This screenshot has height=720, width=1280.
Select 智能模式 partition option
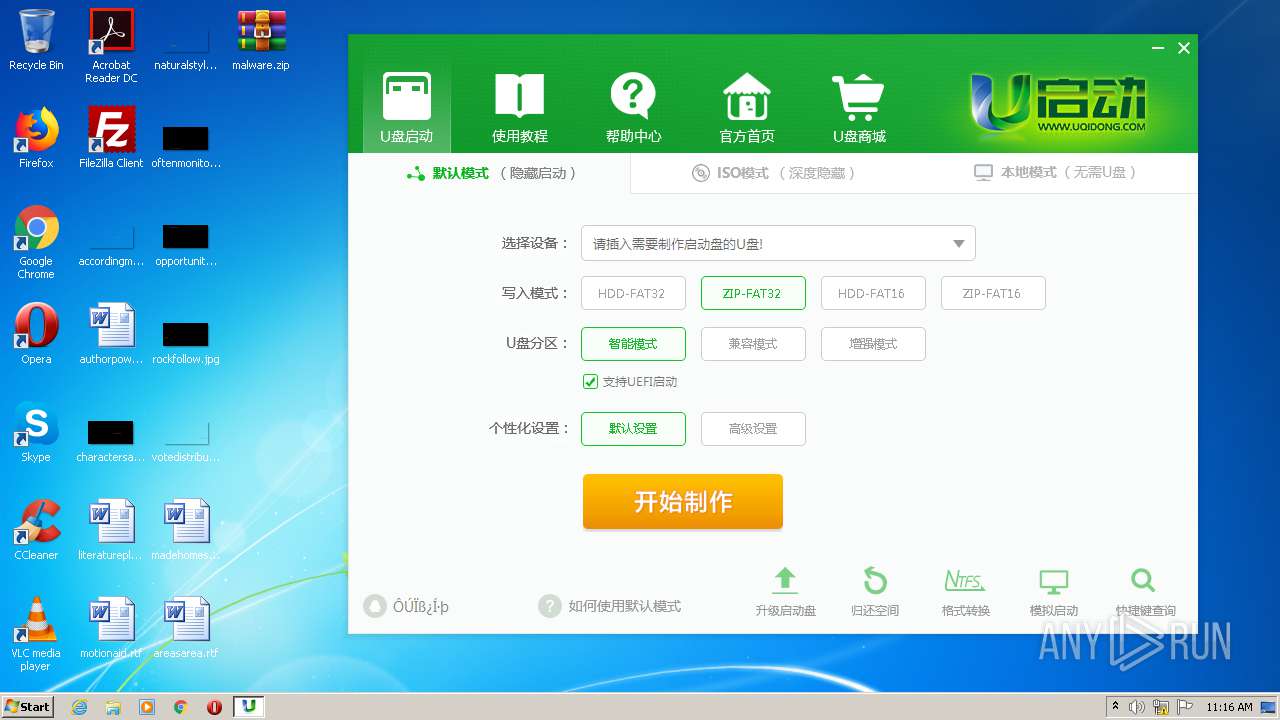tap(633, 343)
